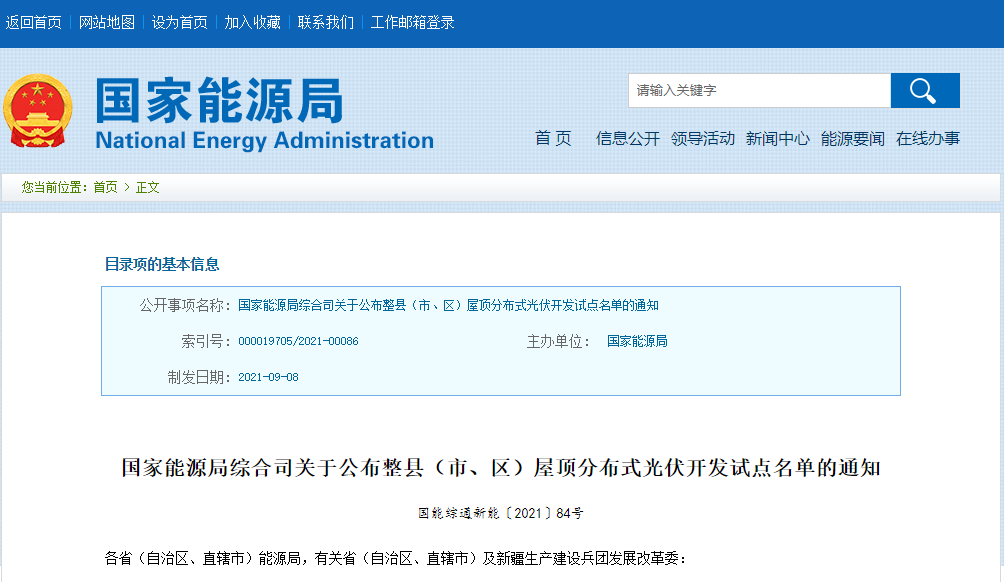
Task: Click 首页 in the breadcrumb path
Action: pyautogui.click(x=105, y=188)
